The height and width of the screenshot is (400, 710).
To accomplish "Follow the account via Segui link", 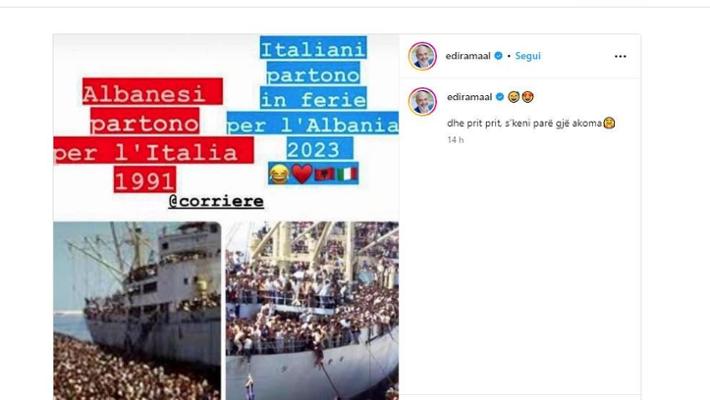I will click(528, 56).
